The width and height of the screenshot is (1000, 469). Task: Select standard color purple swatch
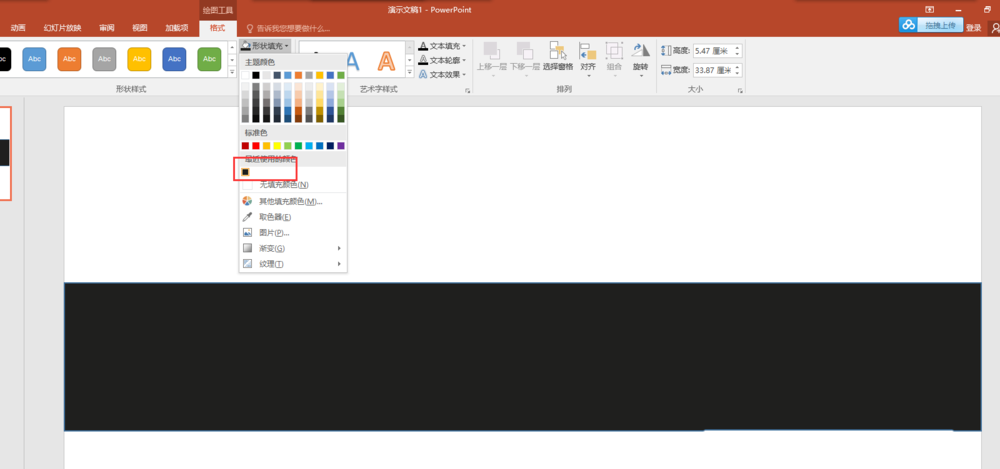click(x=341, y=145)
